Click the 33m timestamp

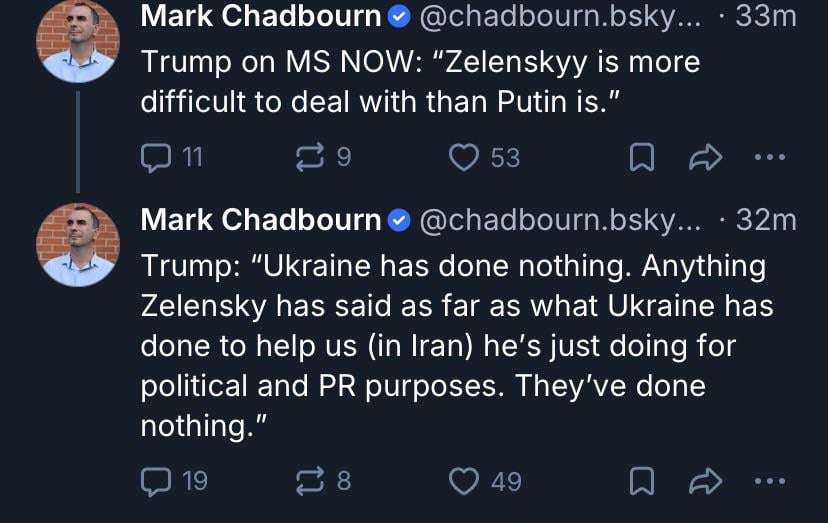click(765, 17)
